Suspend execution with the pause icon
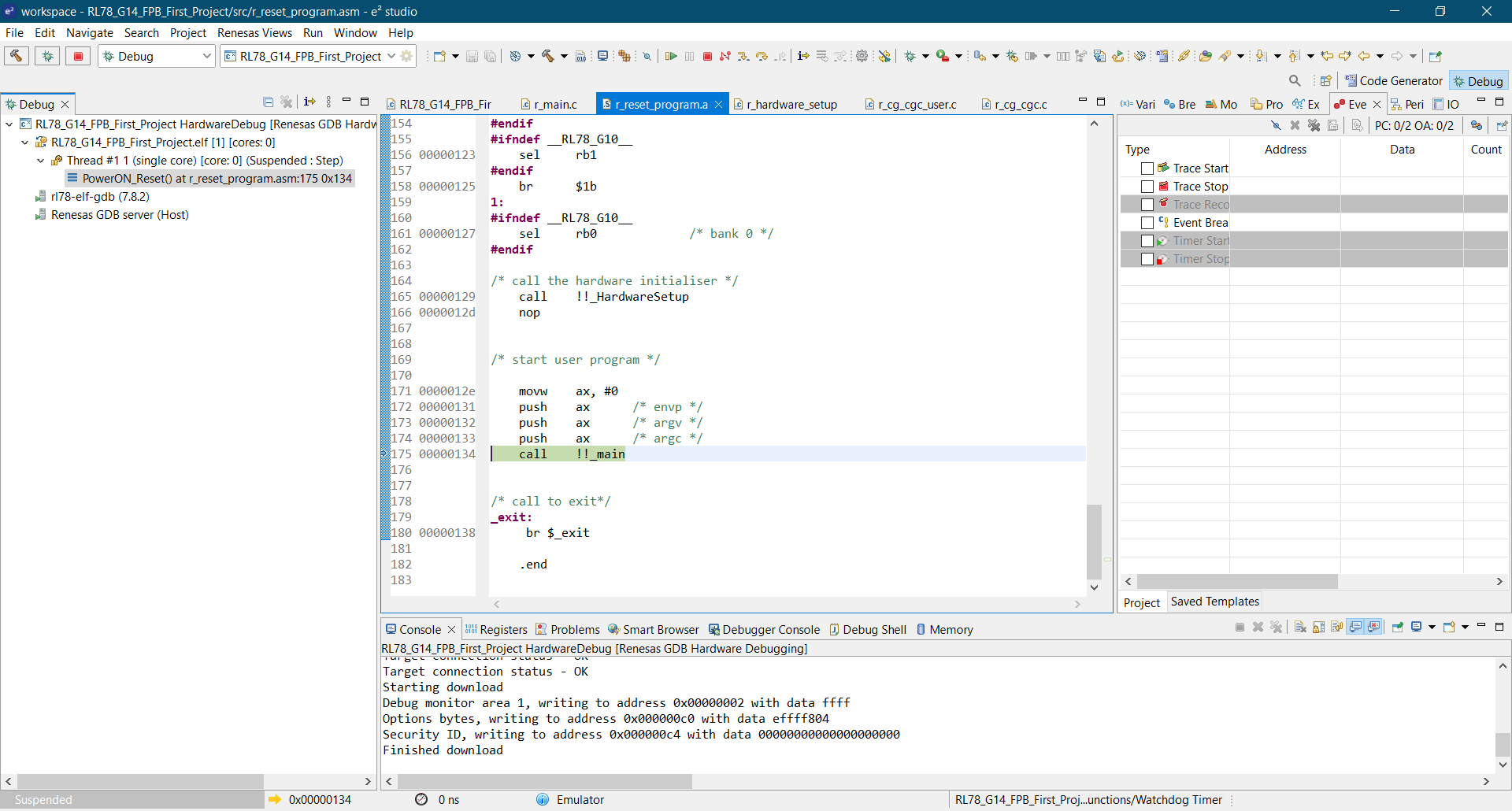The height and width of the screenshot is (811, 1512). tap(689, 56)
